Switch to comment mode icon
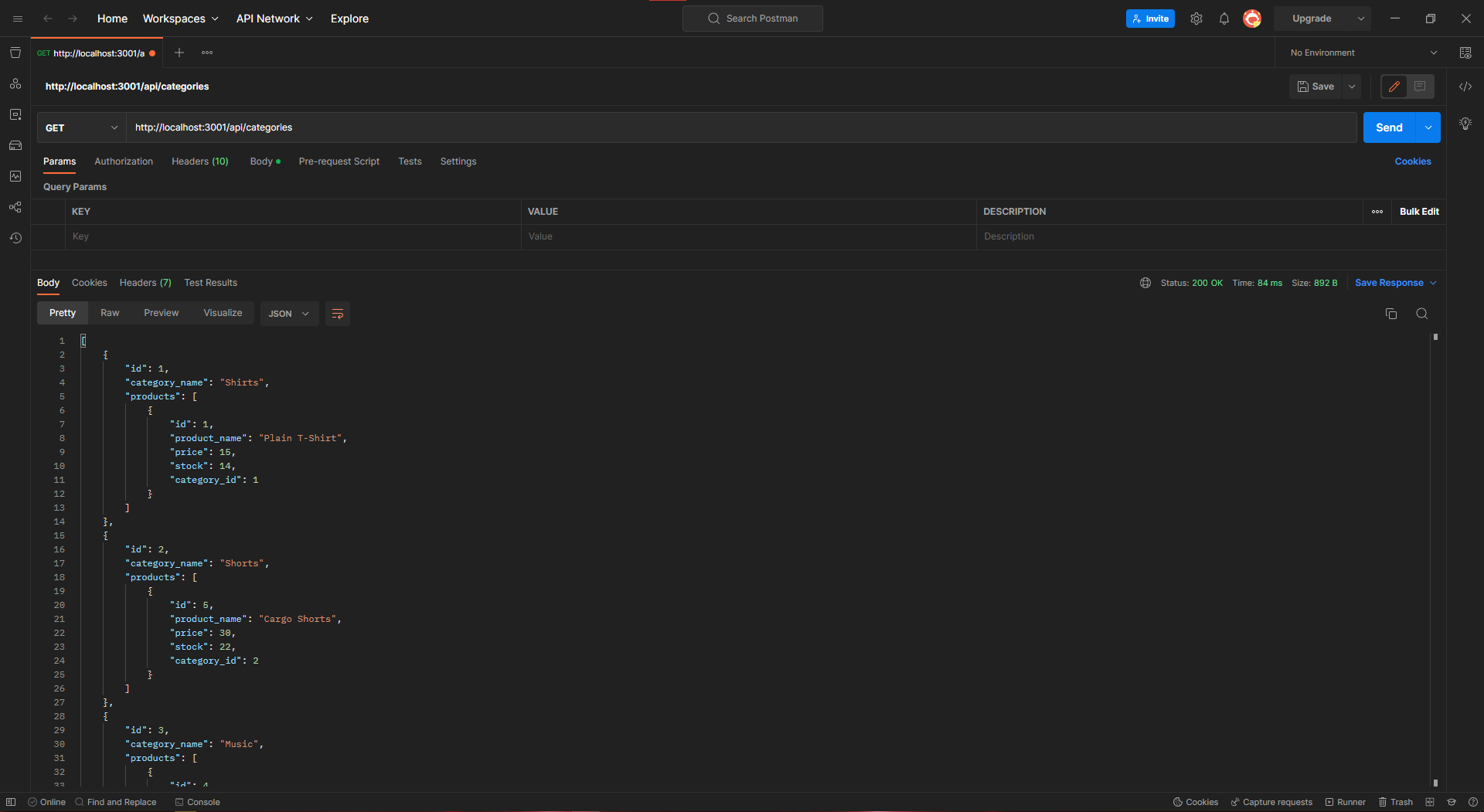 [x=1420, y=87]
